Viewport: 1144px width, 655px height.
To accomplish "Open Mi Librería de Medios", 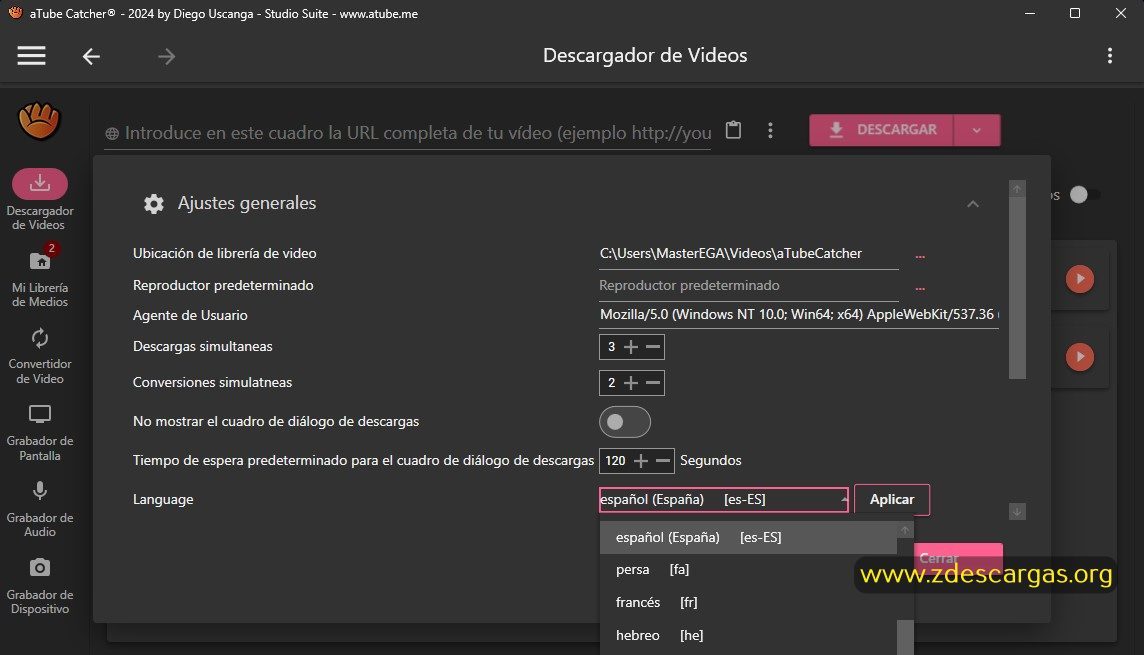I will [40, 276].
